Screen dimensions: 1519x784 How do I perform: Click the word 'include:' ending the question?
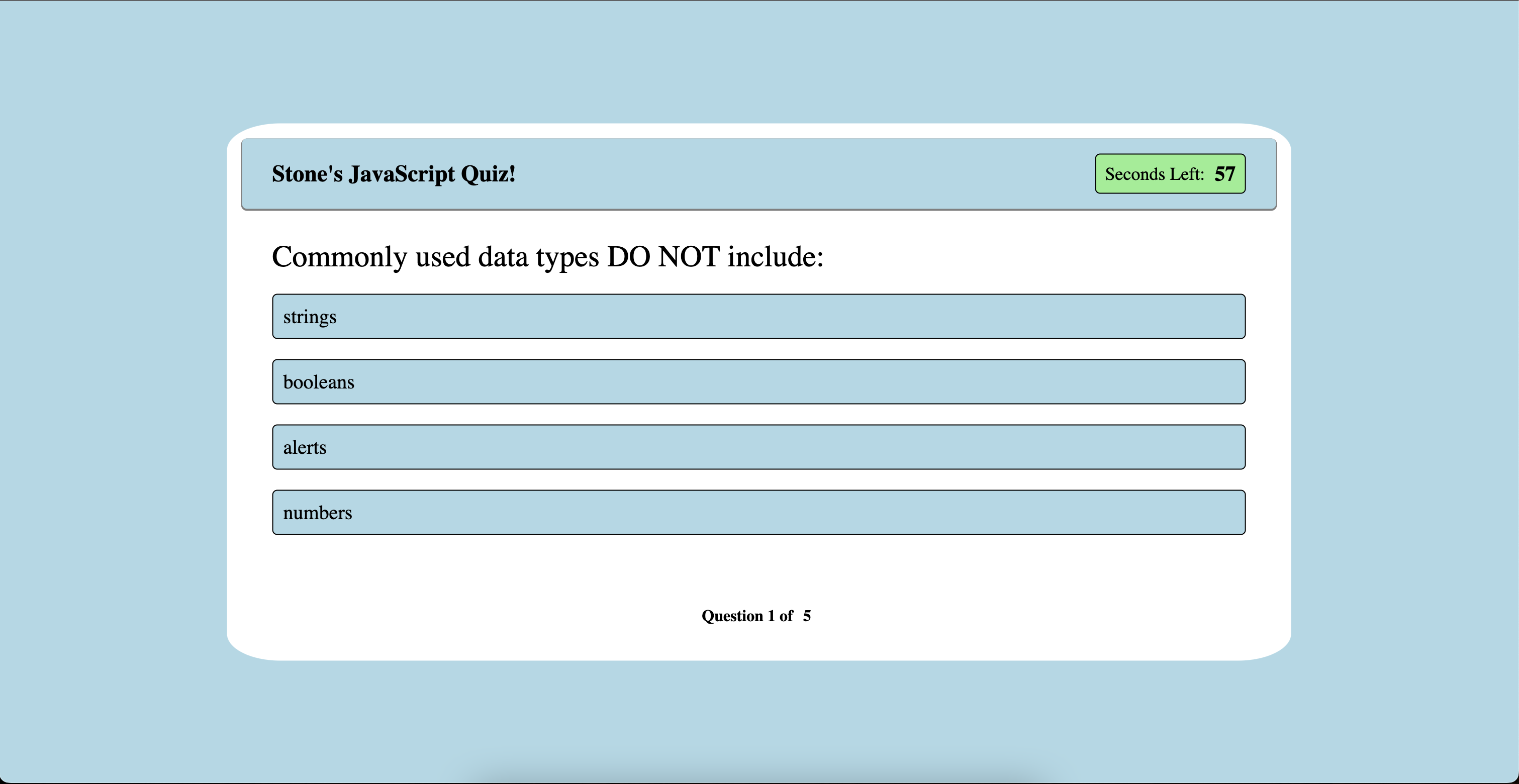point(775,257)
